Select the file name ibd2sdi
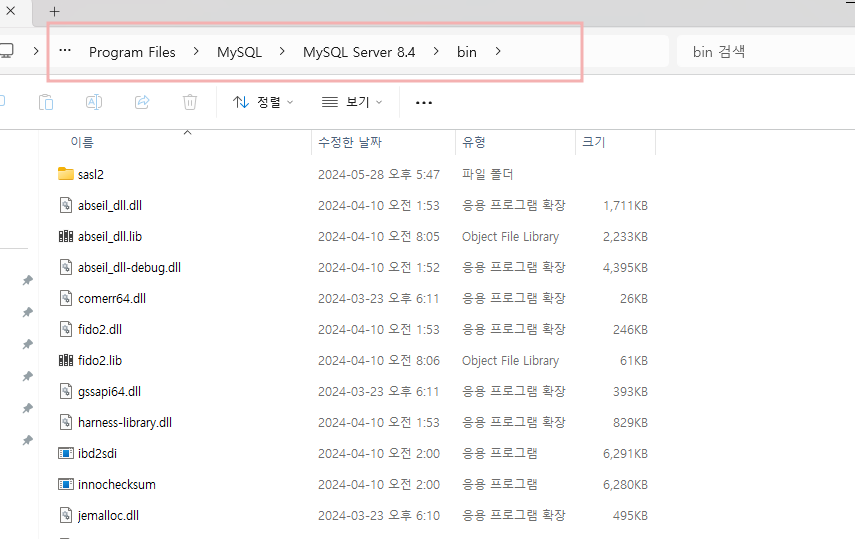Viewport: 855px width, 539px height. (97, 453)
